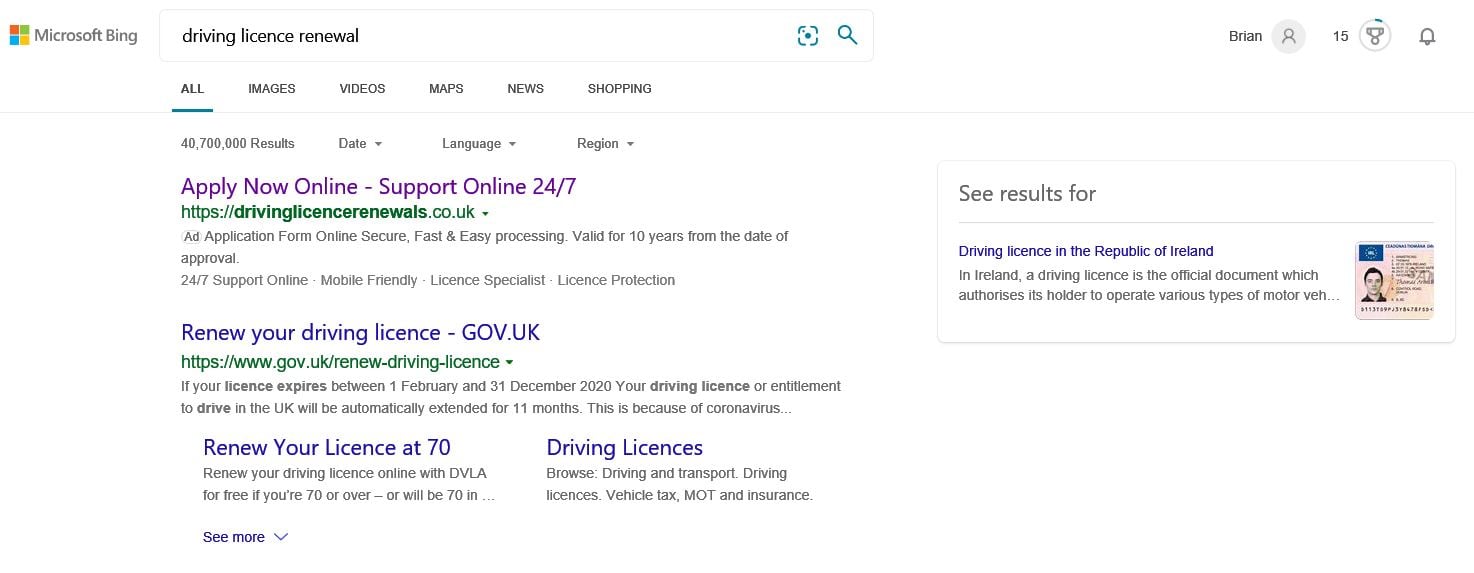This screenshot has height=573, width=1474.
Task: Open Renew your driving licence GOV.UK
Action: 360,333
